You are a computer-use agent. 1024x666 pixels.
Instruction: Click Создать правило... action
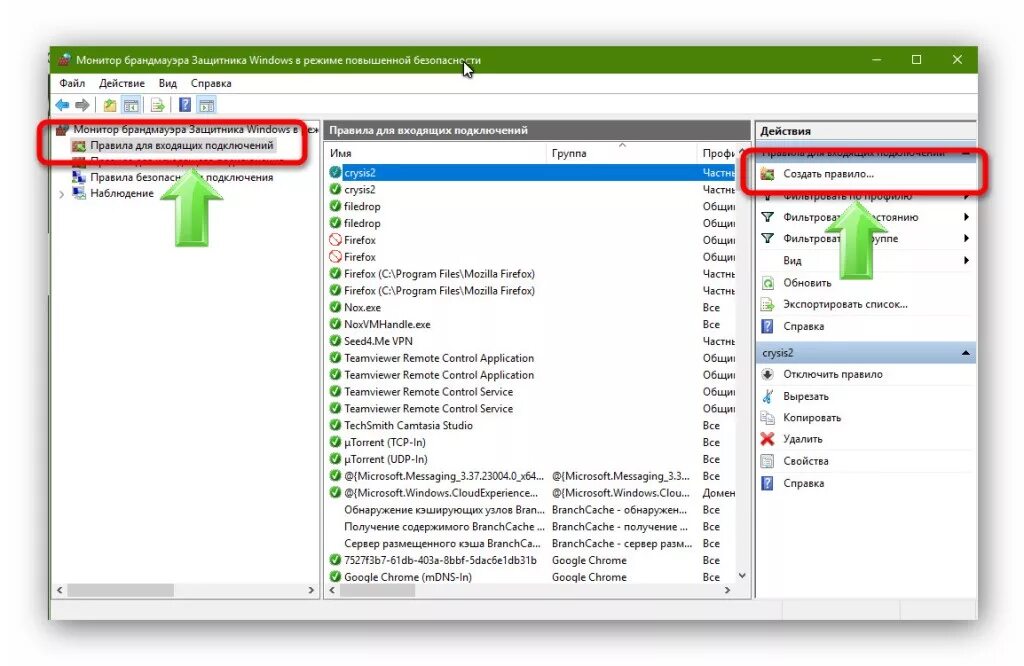click(829, 174)
